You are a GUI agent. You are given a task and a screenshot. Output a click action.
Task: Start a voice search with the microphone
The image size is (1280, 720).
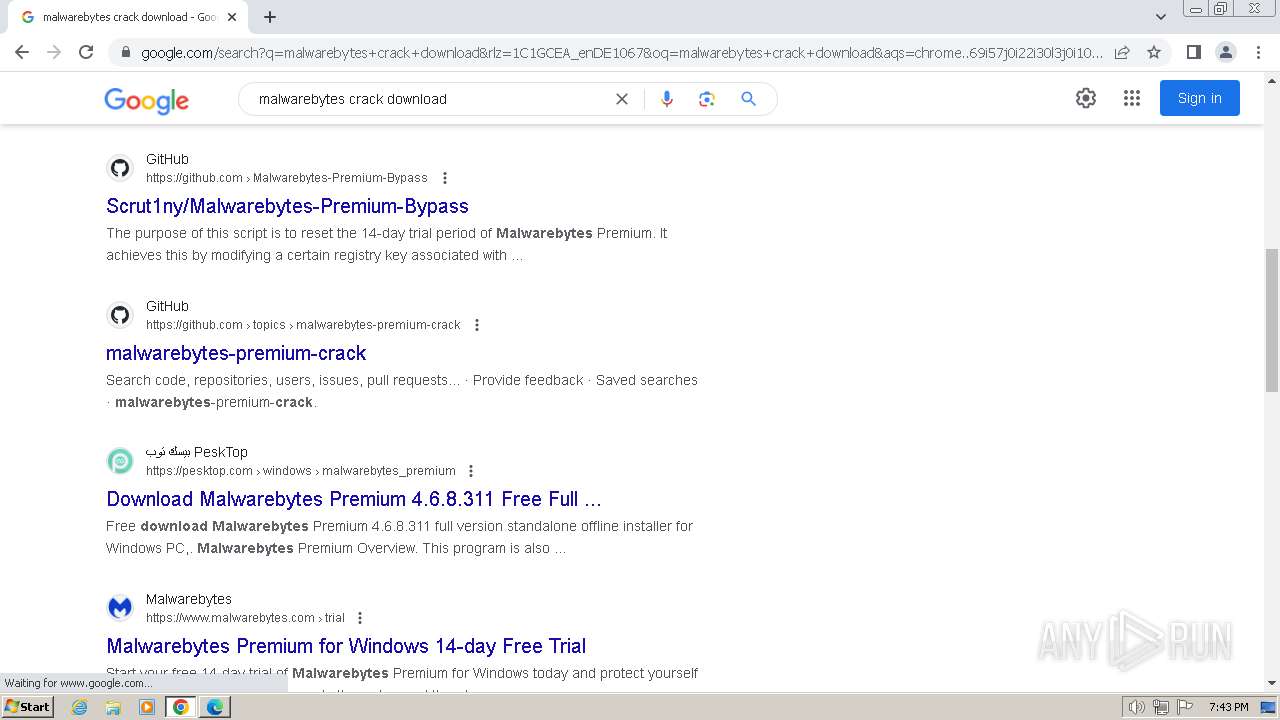point(667,99)
